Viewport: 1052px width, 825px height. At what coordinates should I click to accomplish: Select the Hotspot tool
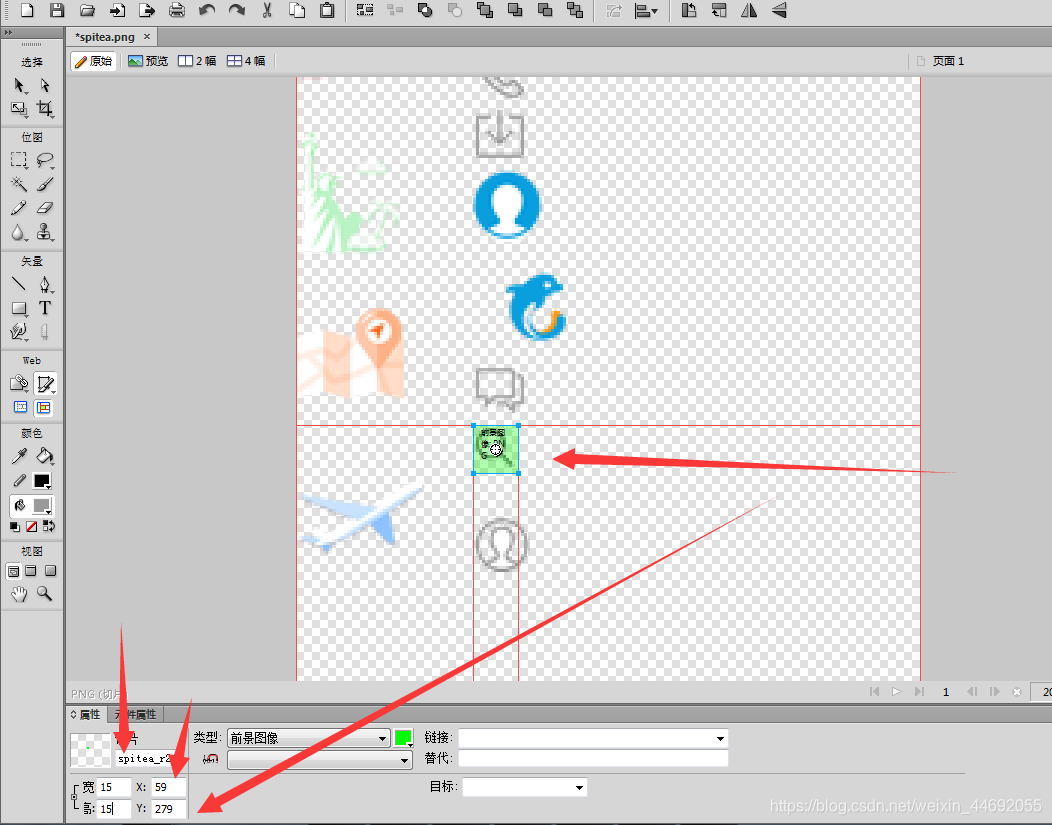tap(19, 383)
